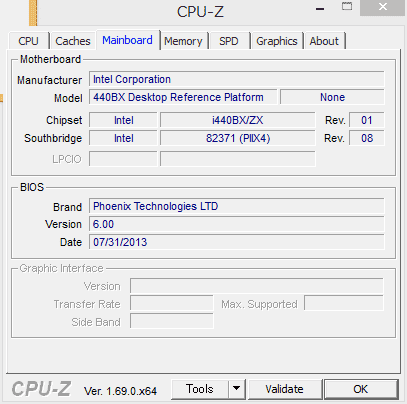Click the CPU-Z window title text
The height and width of the screenshot is (404, 407).
click(200, 12)
